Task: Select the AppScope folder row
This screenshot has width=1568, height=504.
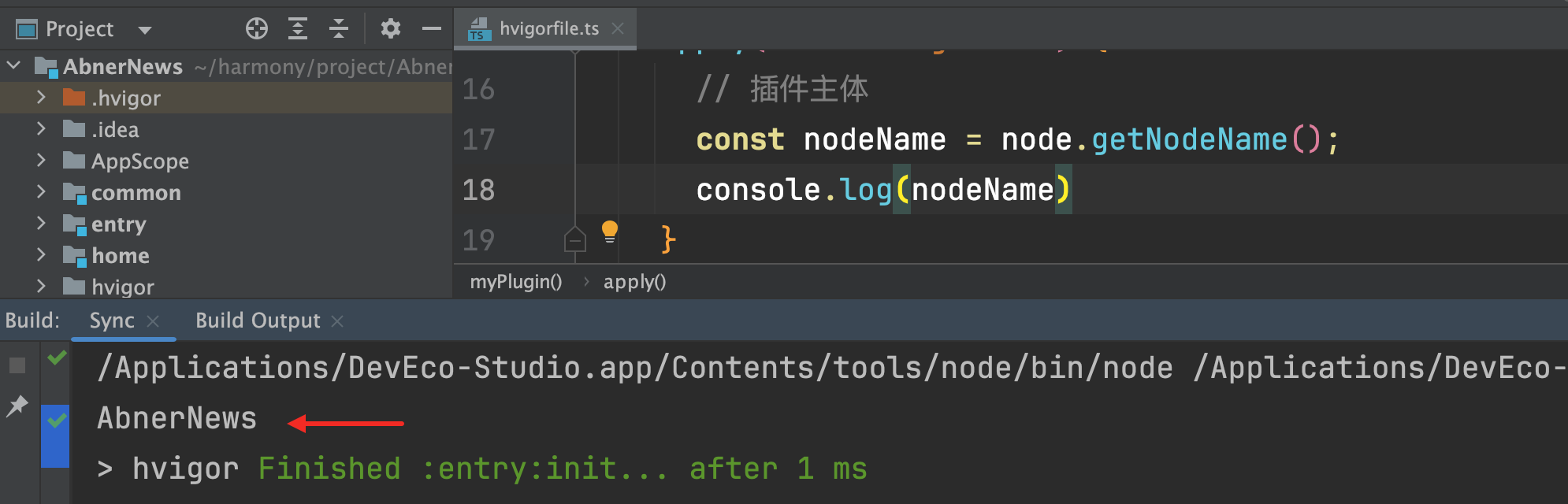Action: 226,161
